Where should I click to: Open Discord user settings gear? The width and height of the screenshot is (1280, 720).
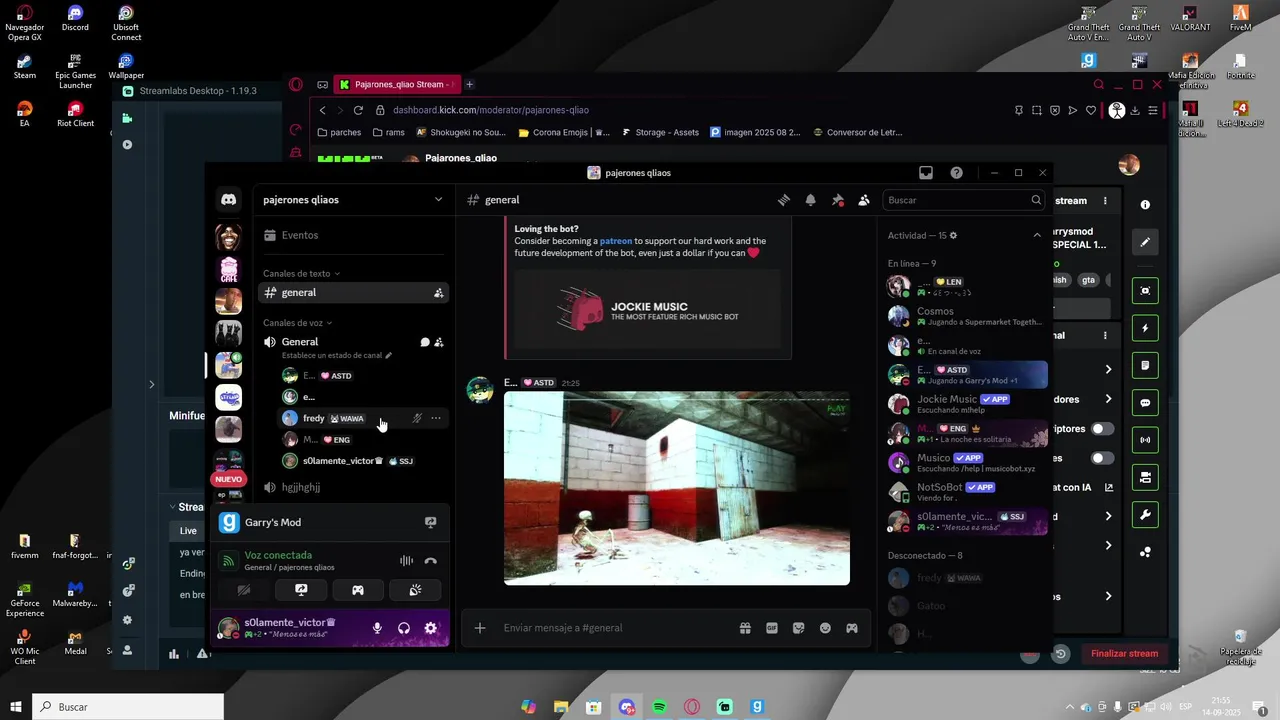click(x=431, y=628)
